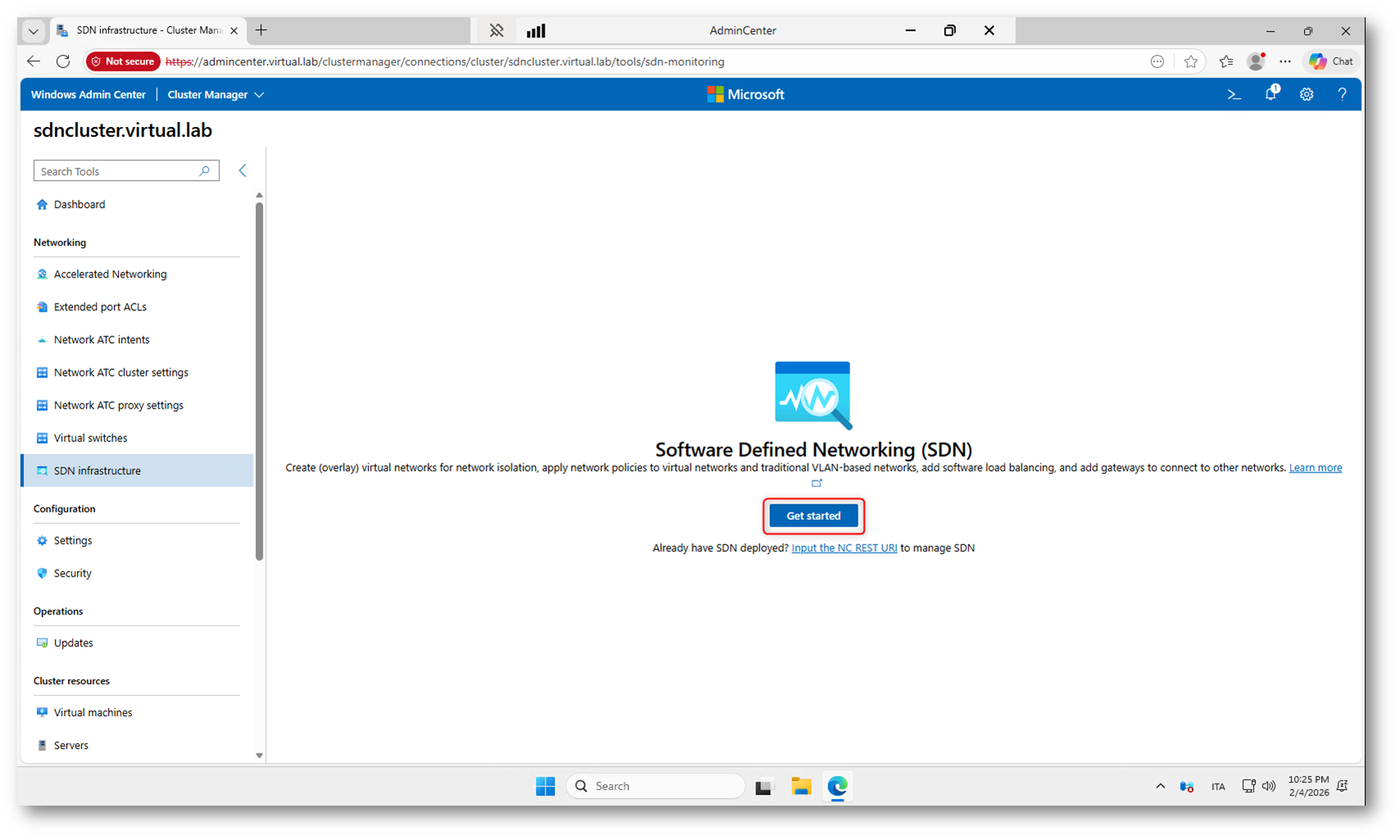
Task: Click Input the NC REST URI link
Action: click(x=844, y=548)
